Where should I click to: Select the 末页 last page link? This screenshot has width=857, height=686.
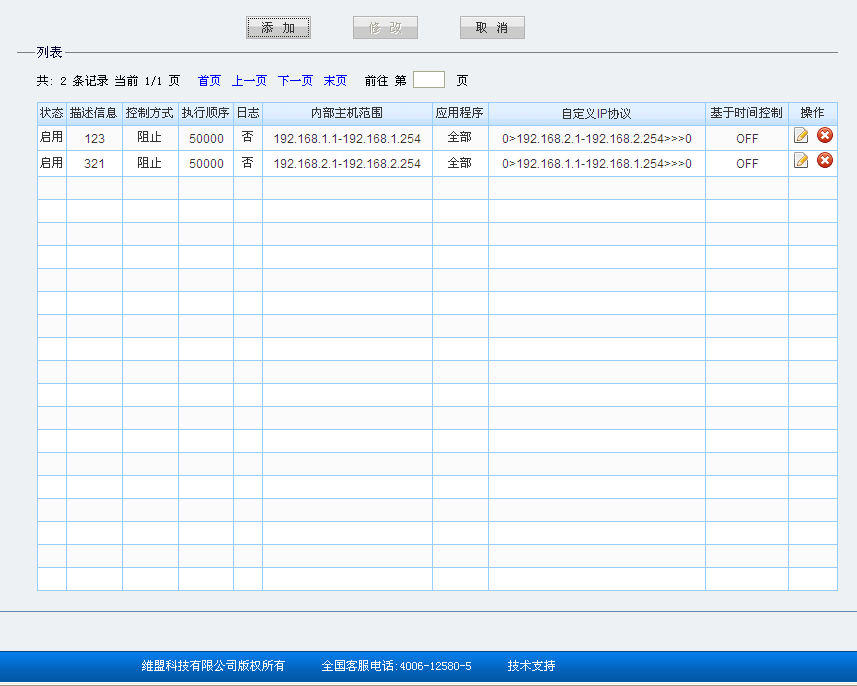click(x=335, y=81)
